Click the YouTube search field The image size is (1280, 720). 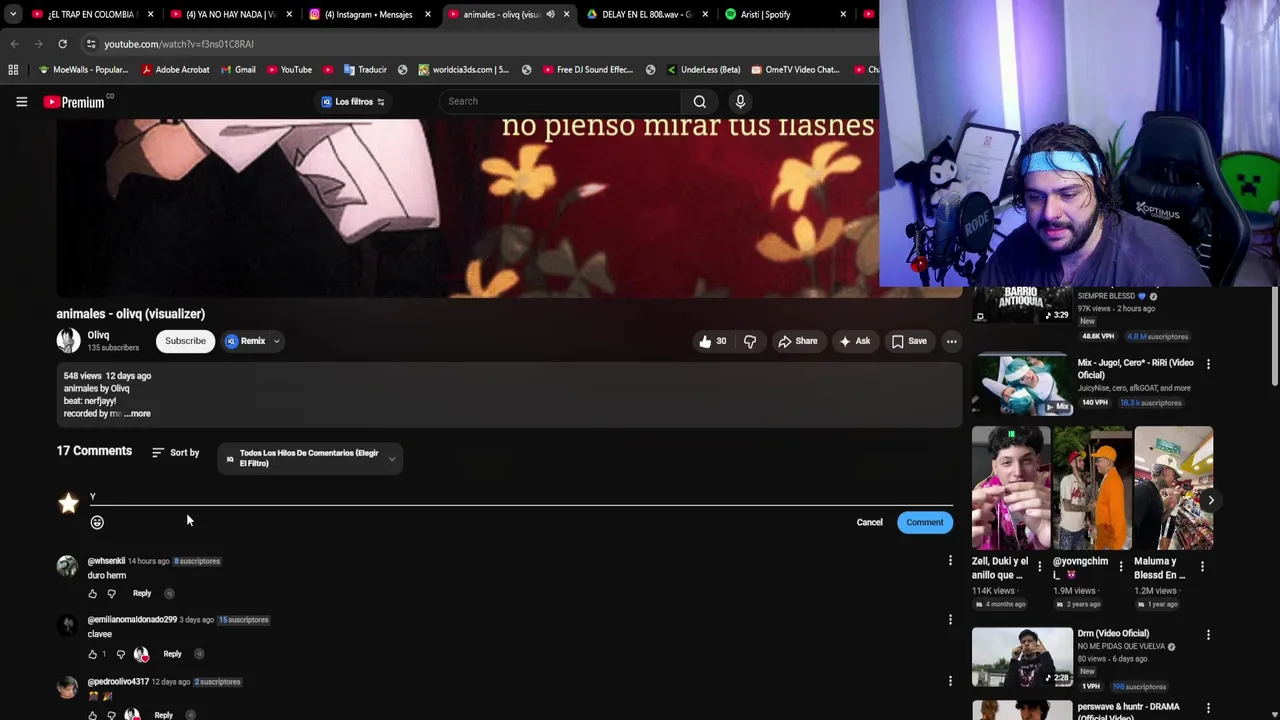click(560, 101)
